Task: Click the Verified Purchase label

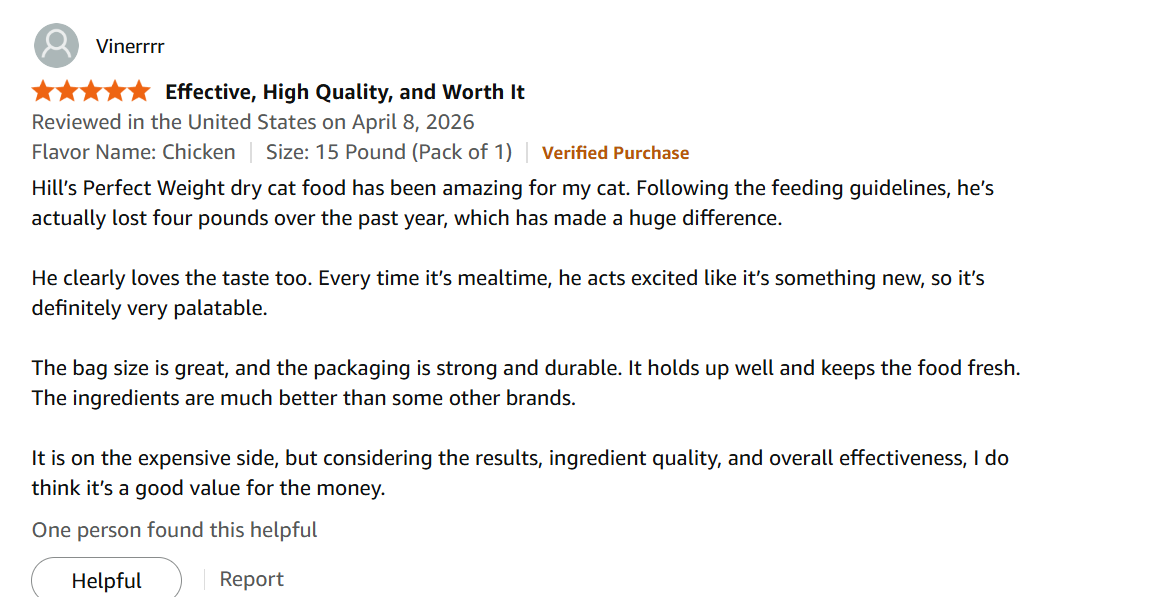Action: point(615,153)
